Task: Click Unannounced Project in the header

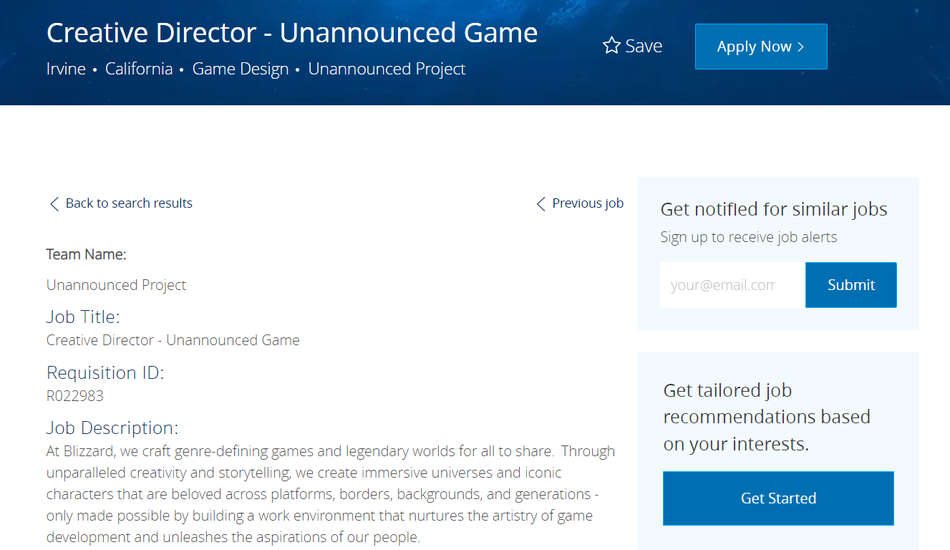Action: click(387, 70)
